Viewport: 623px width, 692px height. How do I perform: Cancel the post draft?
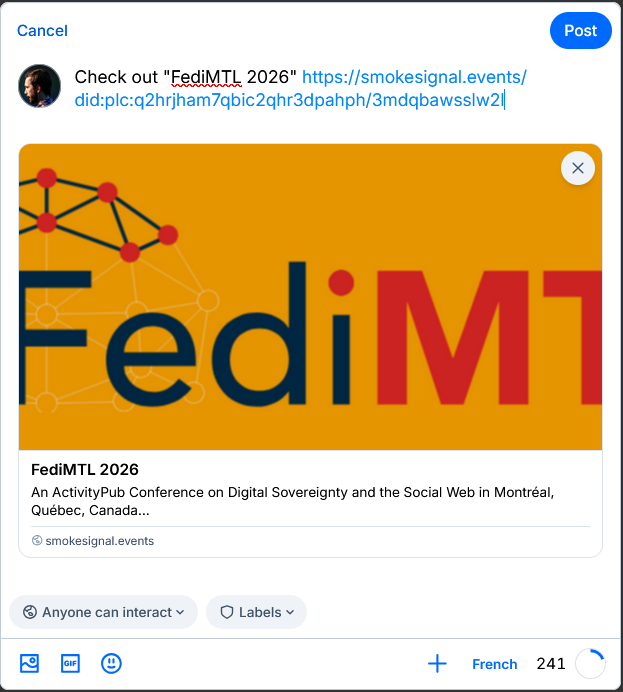42,31
